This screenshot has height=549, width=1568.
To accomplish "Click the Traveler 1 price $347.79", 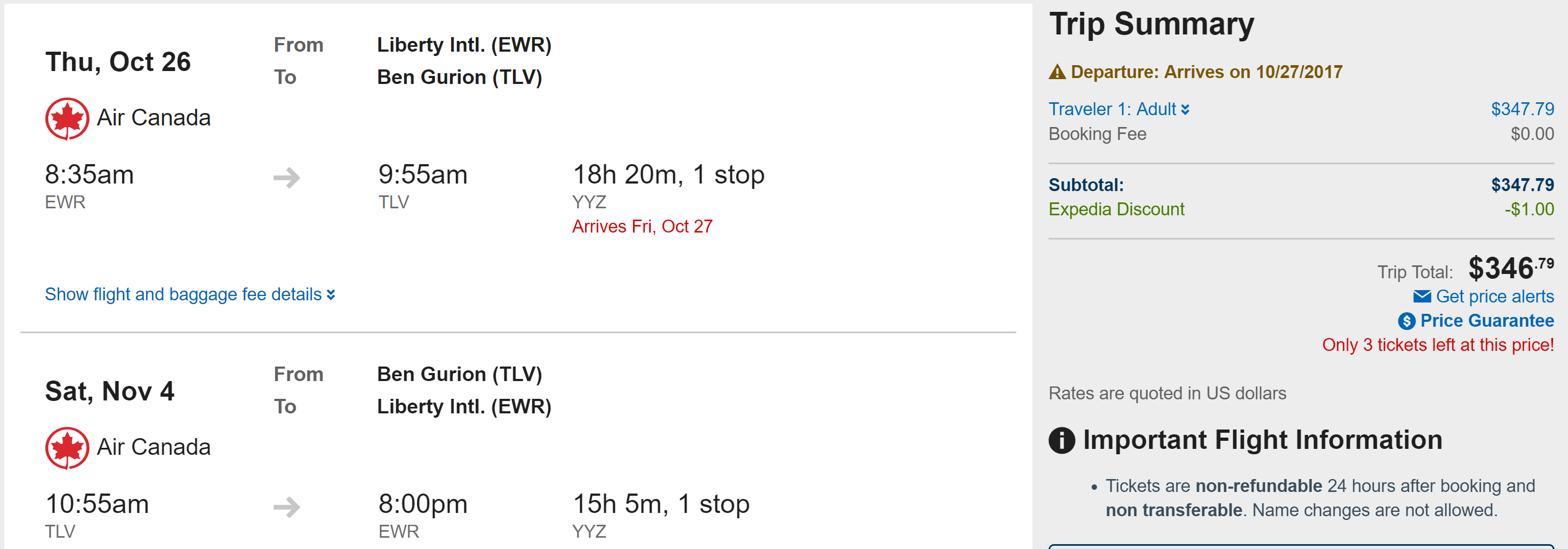I will coord(1522,110).
